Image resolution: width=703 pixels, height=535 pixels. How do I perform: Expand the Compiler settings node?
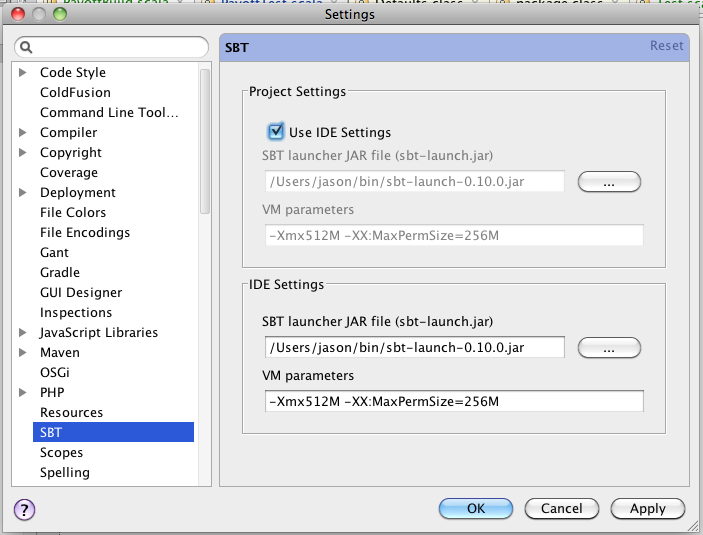click(22, 132)
